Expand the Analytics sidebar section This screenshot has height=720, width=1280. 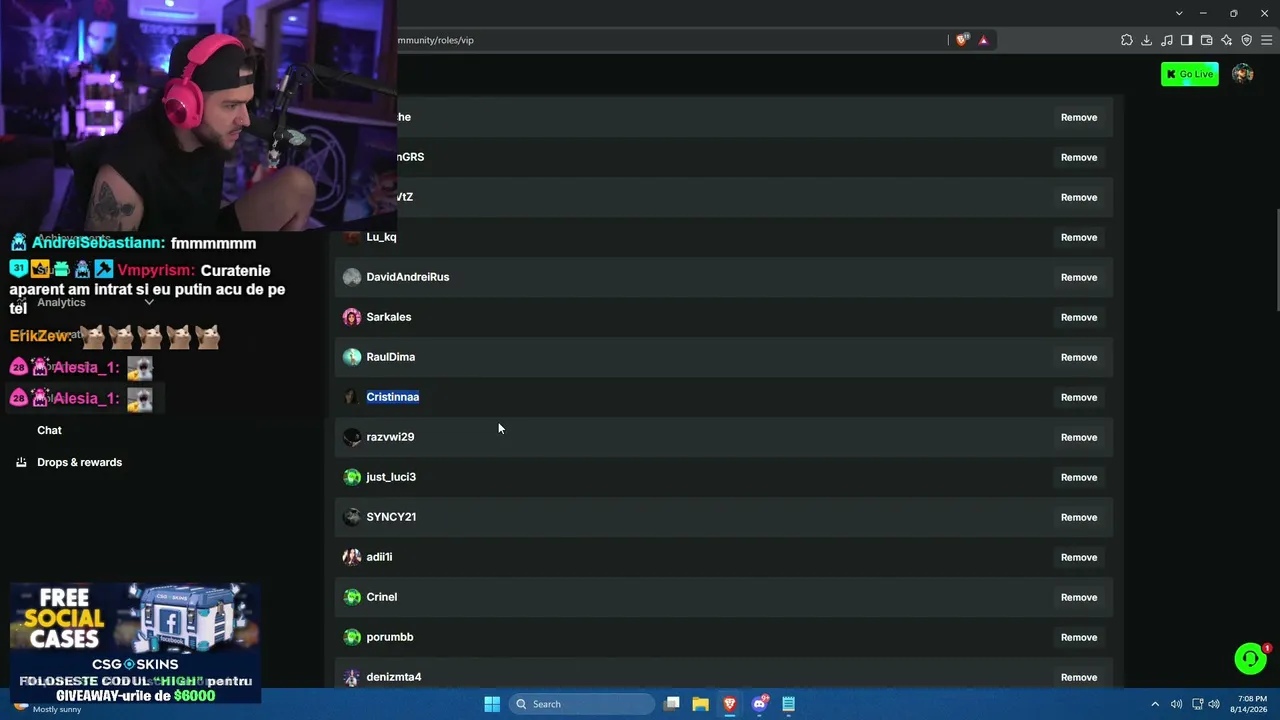(x=149, y=302)
